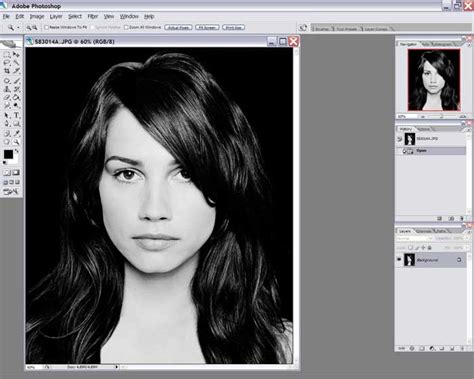
Task: Select the Move tool
Action: pyautogui.click(x=16, y=54)
